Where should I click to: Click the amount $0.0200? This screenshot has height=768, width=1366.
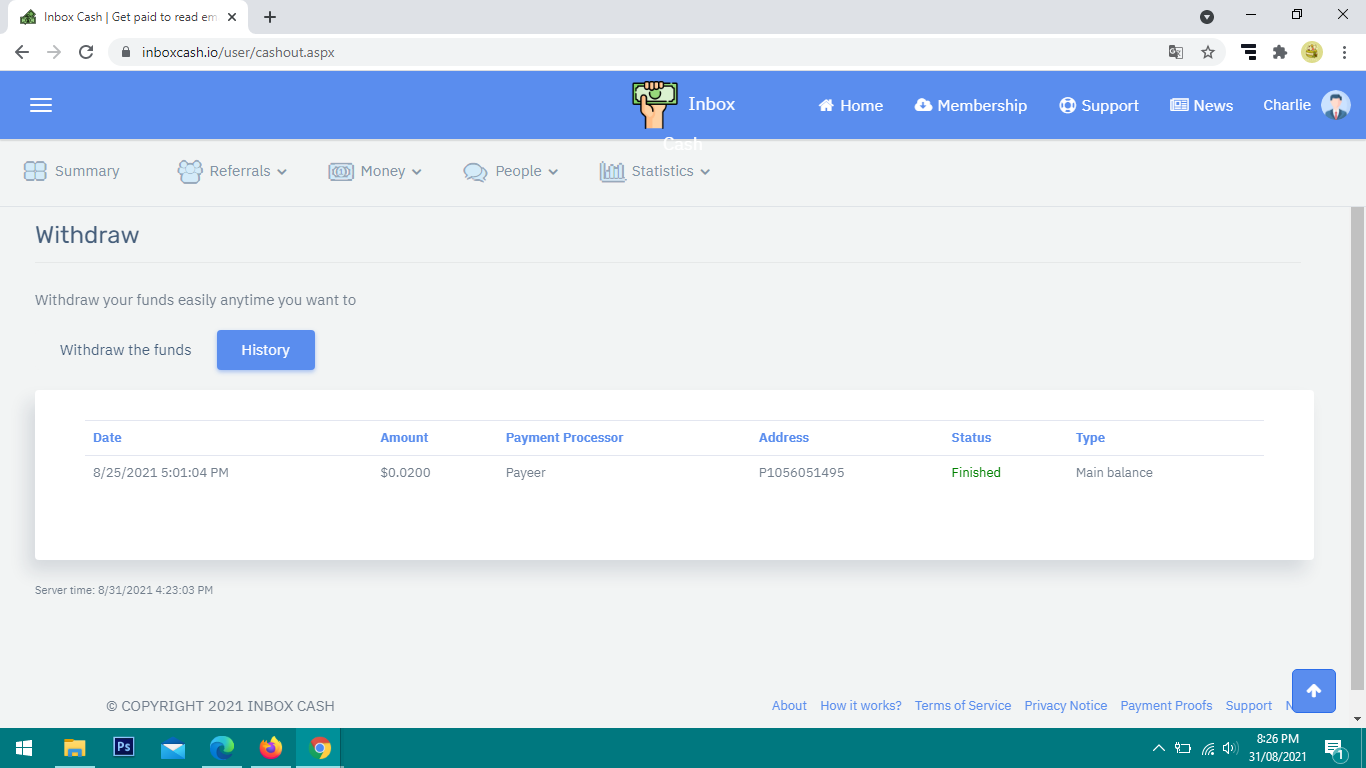click(x=405, y=473)
